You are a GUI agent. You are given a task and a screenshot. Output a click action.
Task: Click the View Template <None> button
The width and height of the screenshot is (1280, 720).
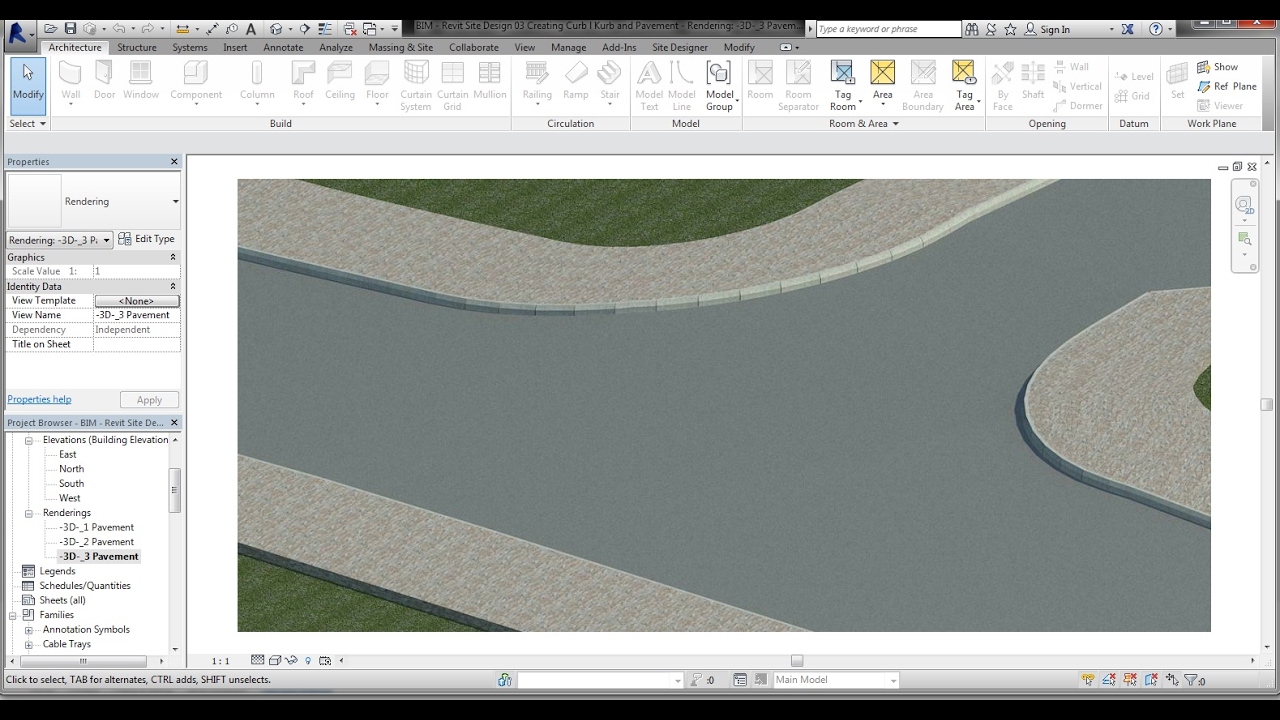137,301
